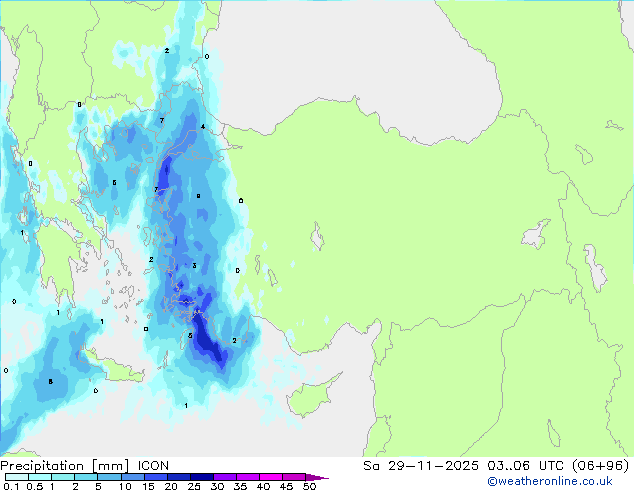Click the 2–5 mm legend color box
Viewport: 634px width, 490px height.
click(86, 477)
